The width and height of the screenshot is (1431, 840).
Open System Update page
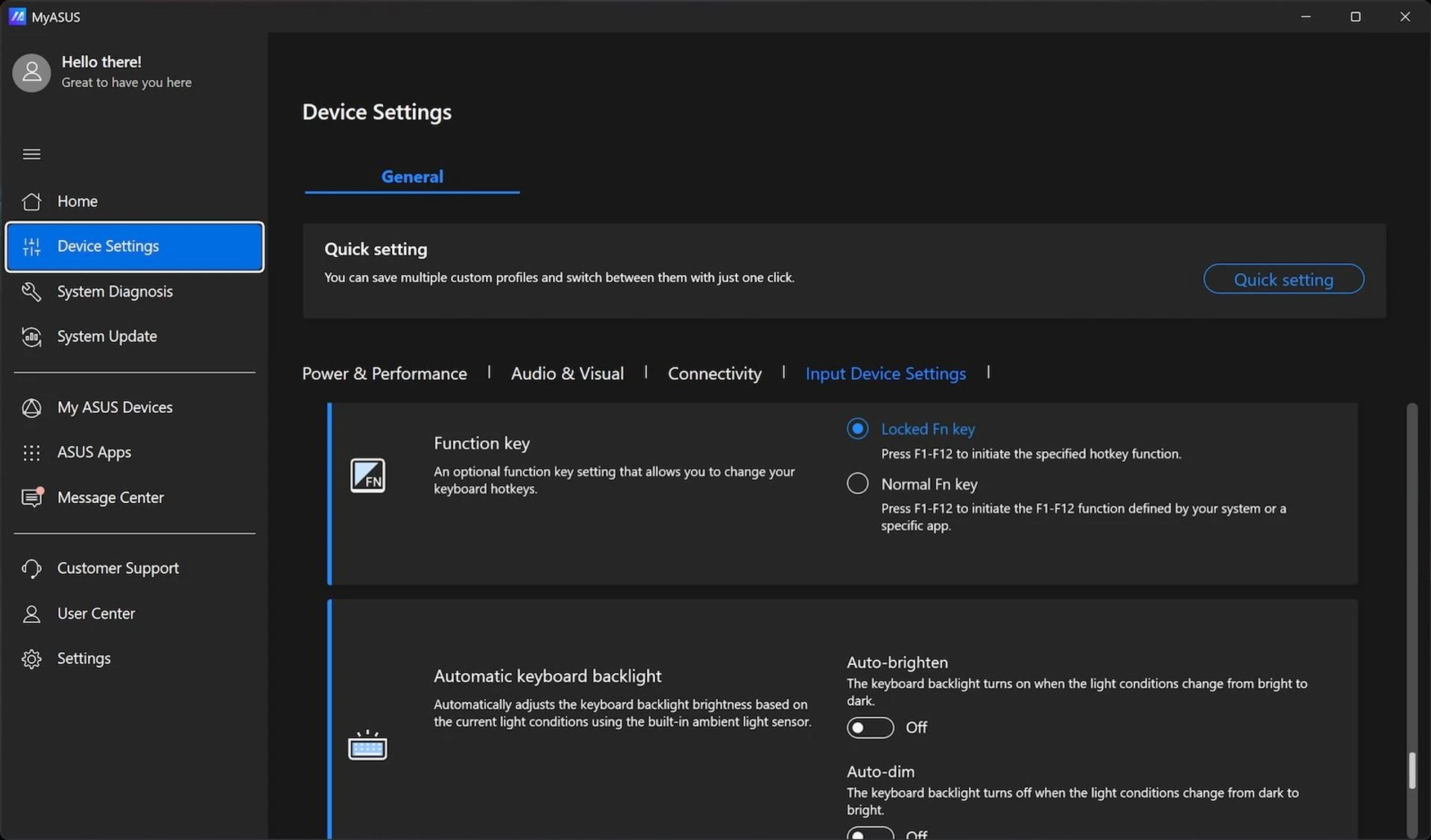[134, 337]
